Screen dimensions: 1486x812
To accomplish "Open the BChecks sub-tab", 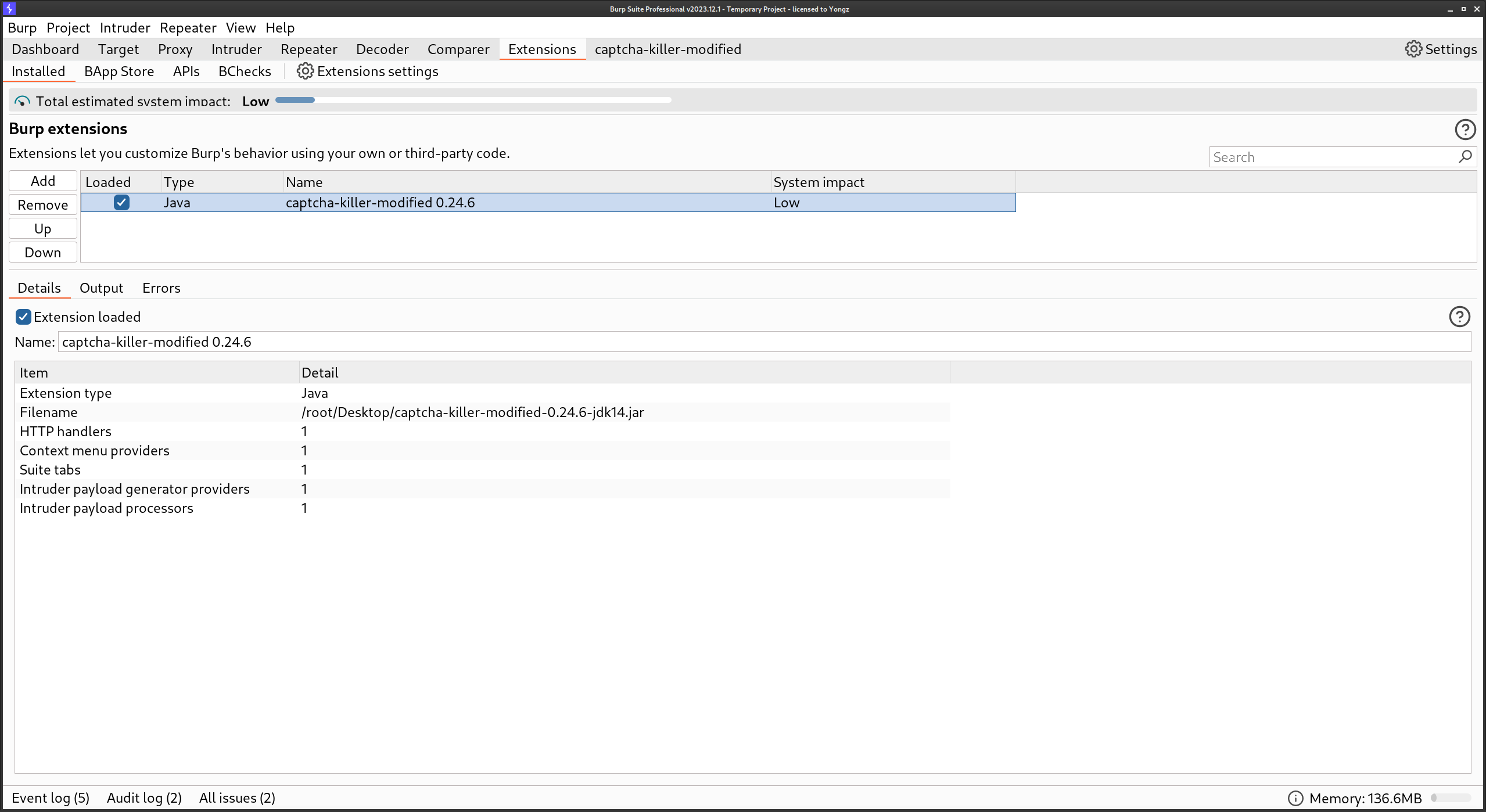I will [x=245, y=71].
